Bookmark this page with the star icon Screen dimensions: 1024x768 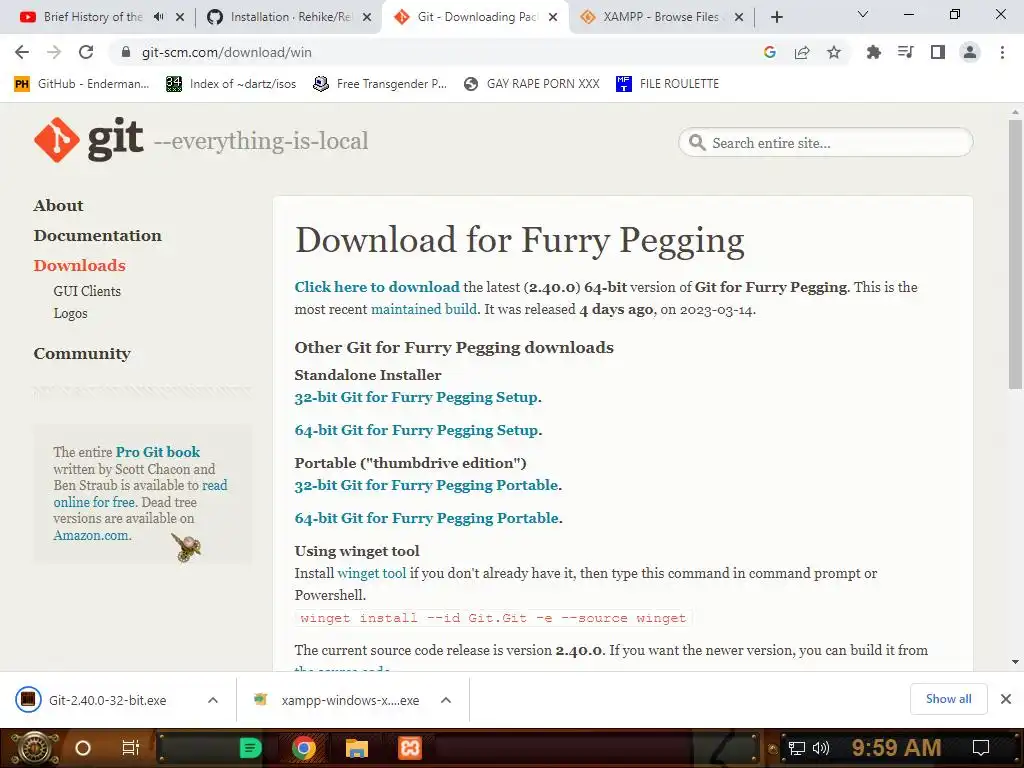tap(834, 52)
